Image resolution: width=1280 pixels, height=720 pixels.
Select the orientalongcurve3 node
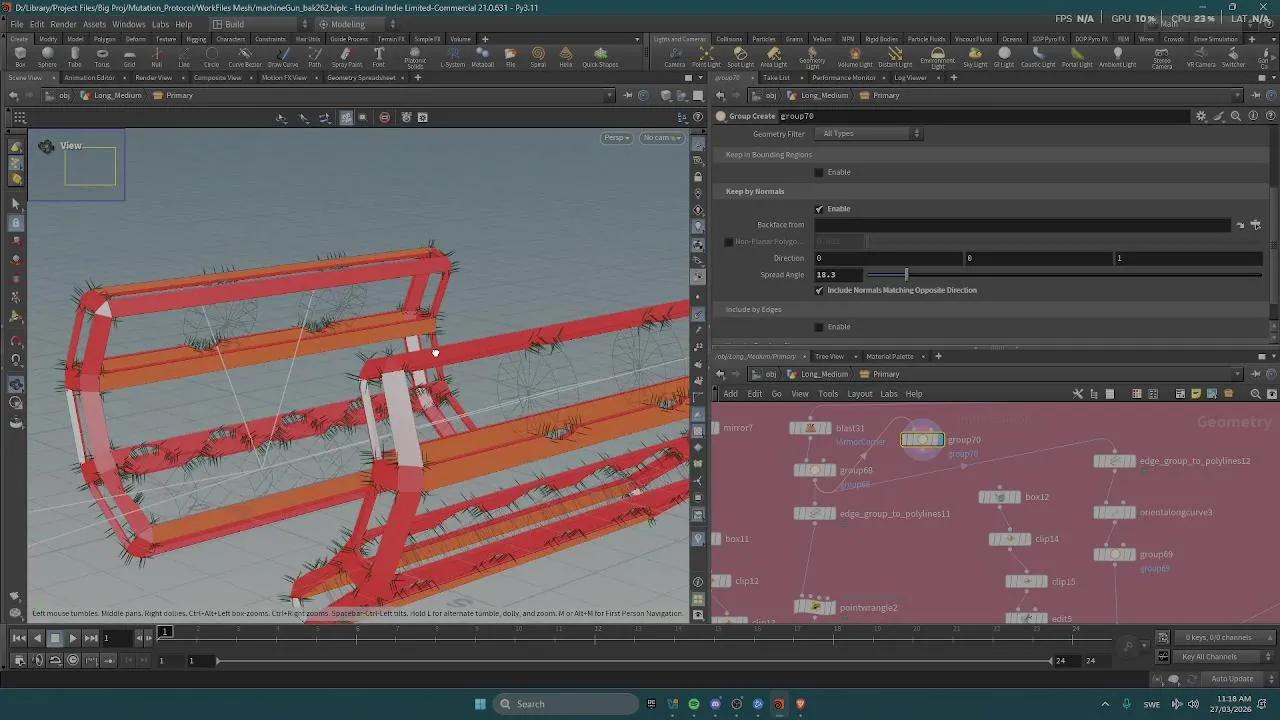1115,512
